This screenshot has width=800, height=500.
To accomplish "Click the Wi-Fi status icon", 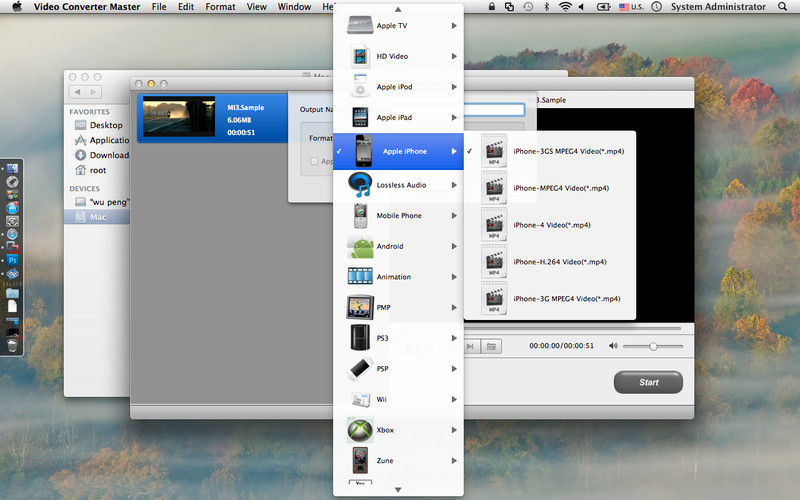I will [x=565, y=7].
